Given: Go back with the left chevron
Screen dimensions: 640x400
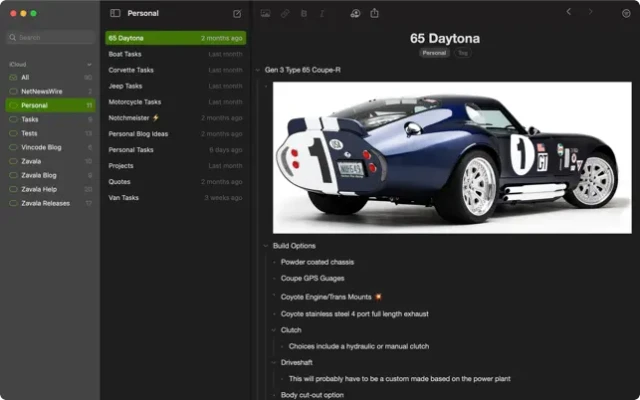Looking at the screenshot, I should click(569, 13).
